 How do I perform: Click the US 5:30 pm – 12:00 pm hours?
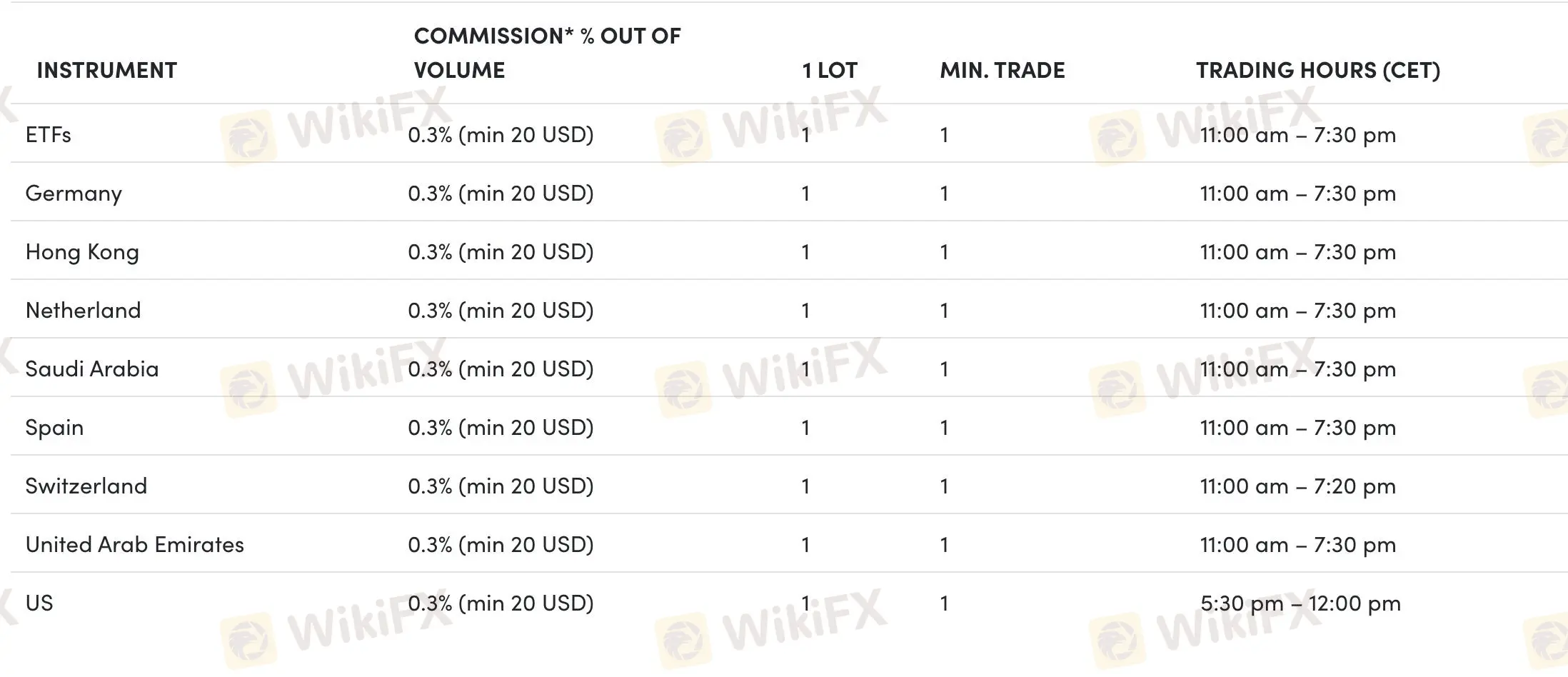tap(1300, 603)
